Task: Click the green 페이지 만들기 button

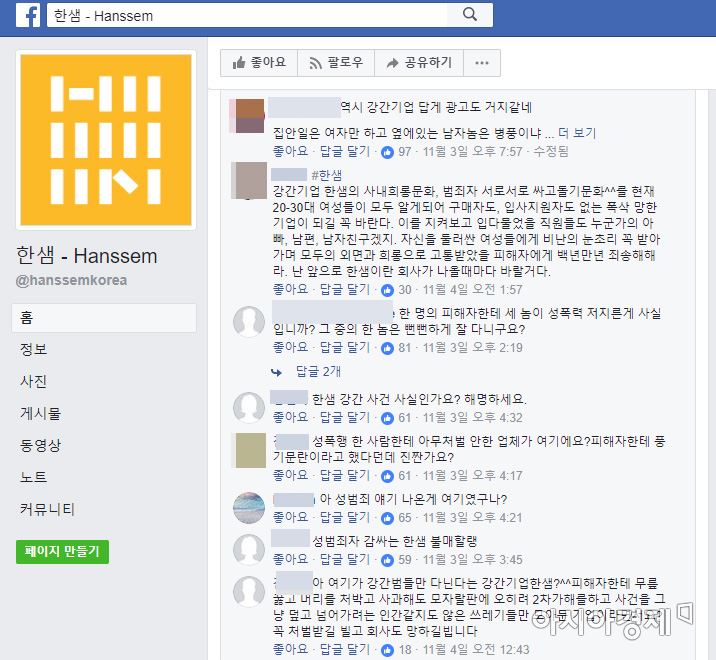Action: [x=63, y=552]
